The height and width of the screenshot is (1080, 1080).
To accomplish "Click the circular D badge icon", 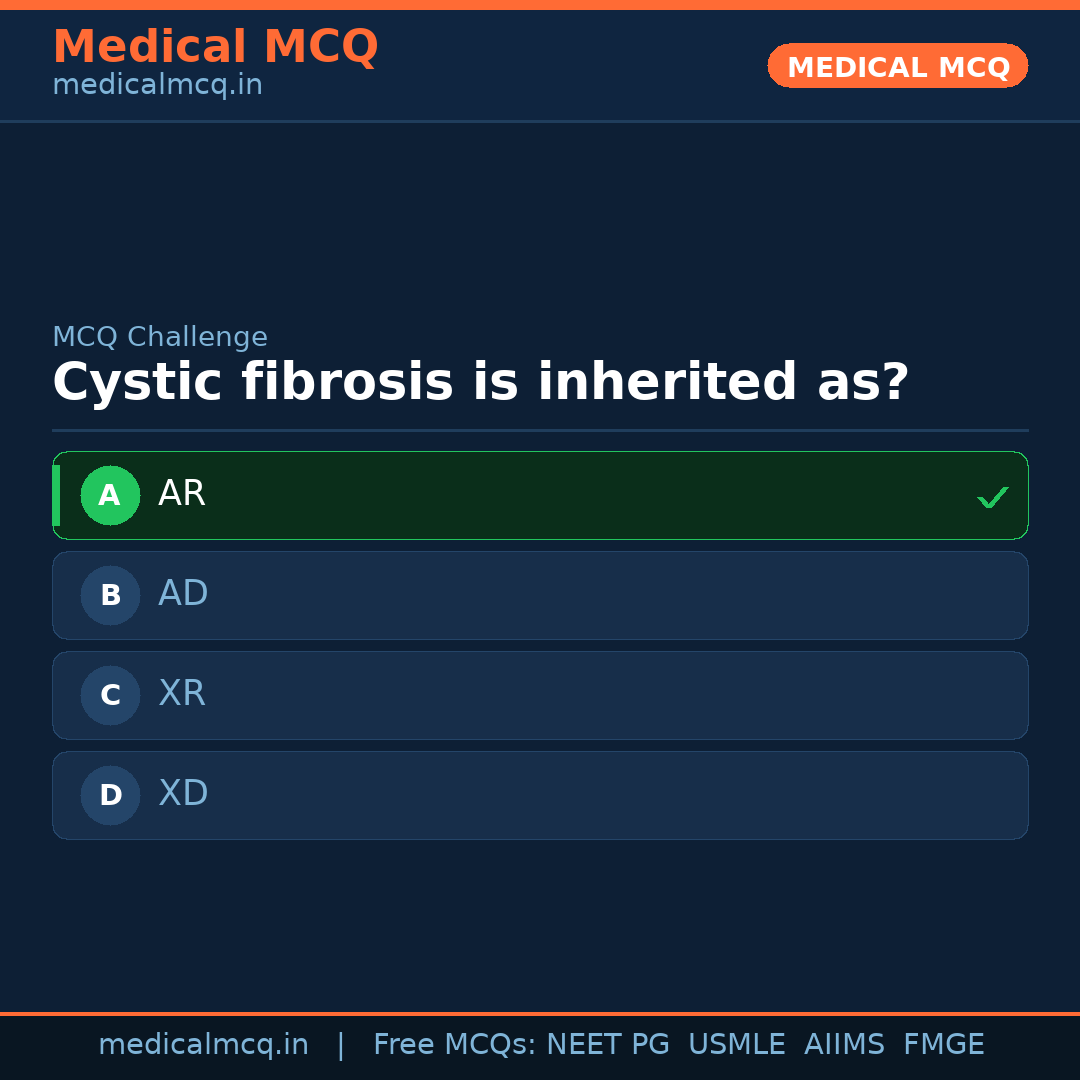I will click(x=110, y=795).
